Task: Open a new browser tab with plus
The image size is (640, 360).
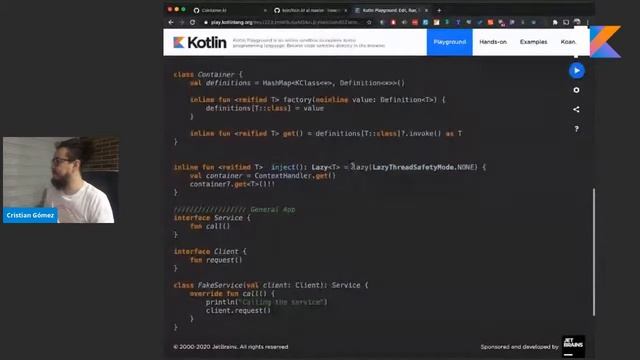Action: tap(439, 10)
